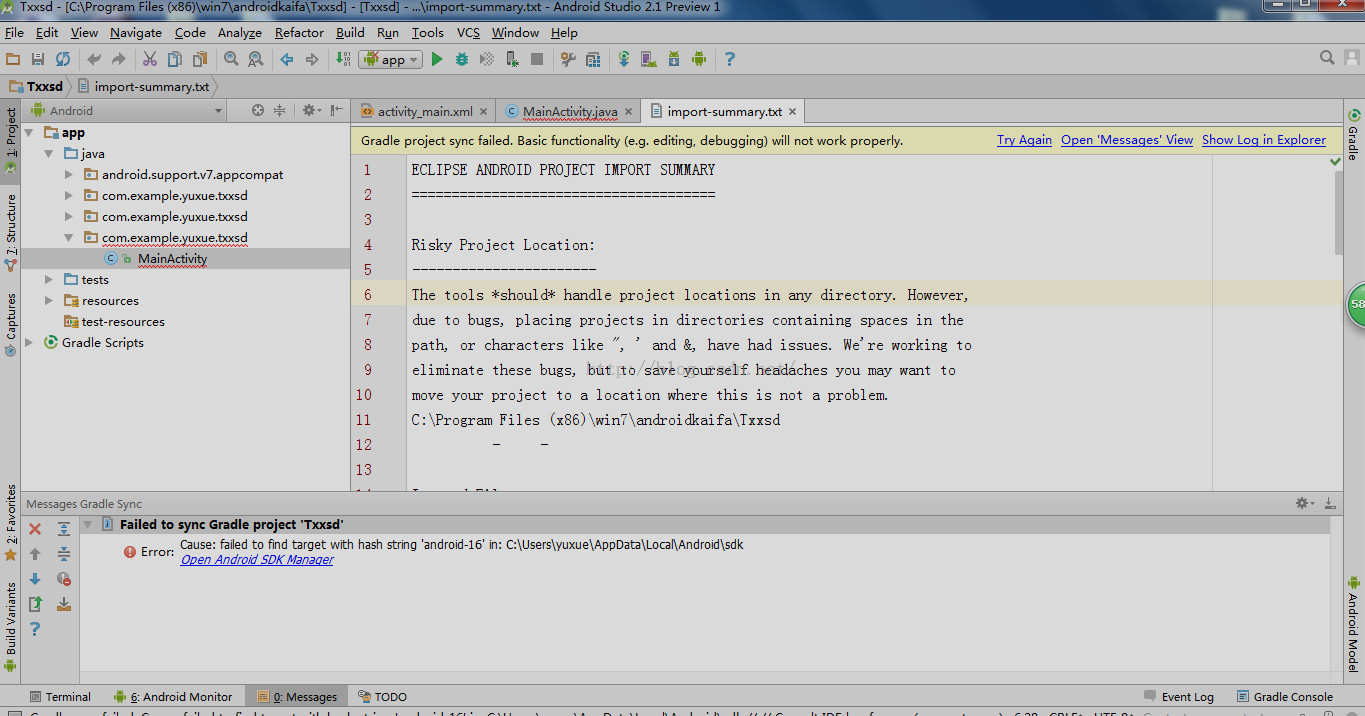Collapse the java folder node

[49, 154]
